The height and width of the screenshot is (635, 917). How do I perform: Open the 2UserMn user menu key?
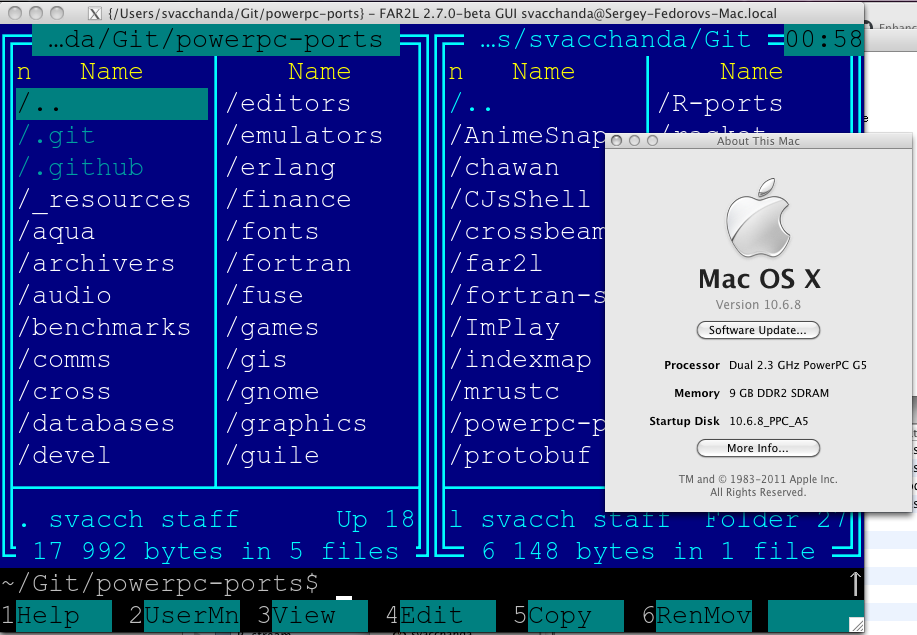tap(184, 616)
